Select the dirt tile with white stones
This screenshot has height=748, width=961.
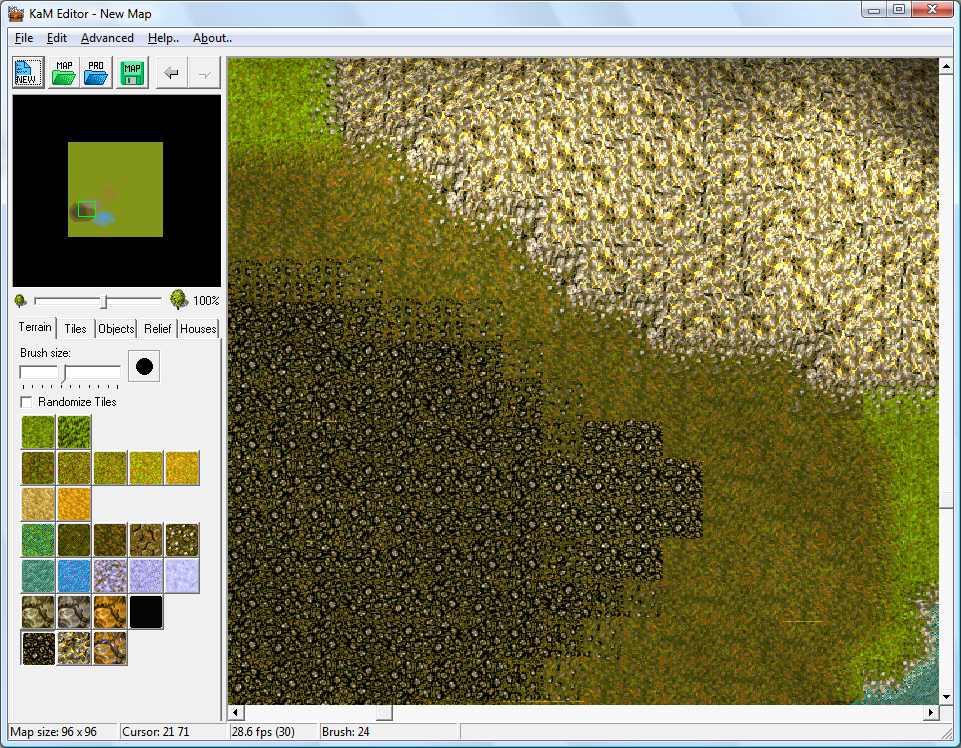(x=182, y=540)
